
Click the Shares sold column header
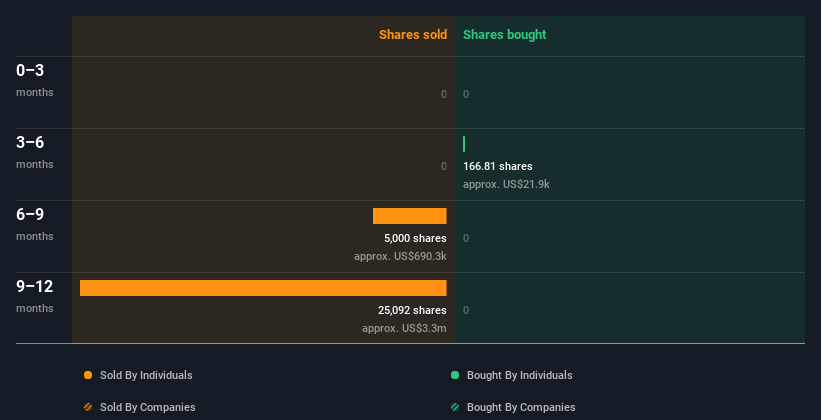pyautogui.click(x=412, y=35)
